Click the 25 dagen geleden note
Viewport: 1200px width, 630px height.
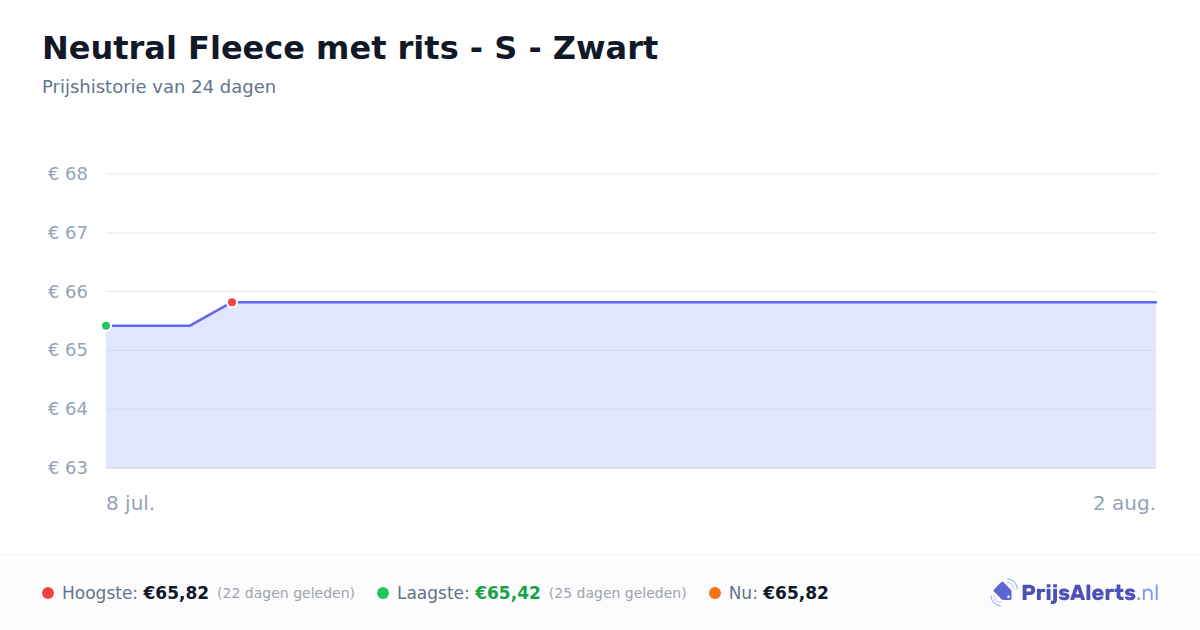click(x=618, y=593)
